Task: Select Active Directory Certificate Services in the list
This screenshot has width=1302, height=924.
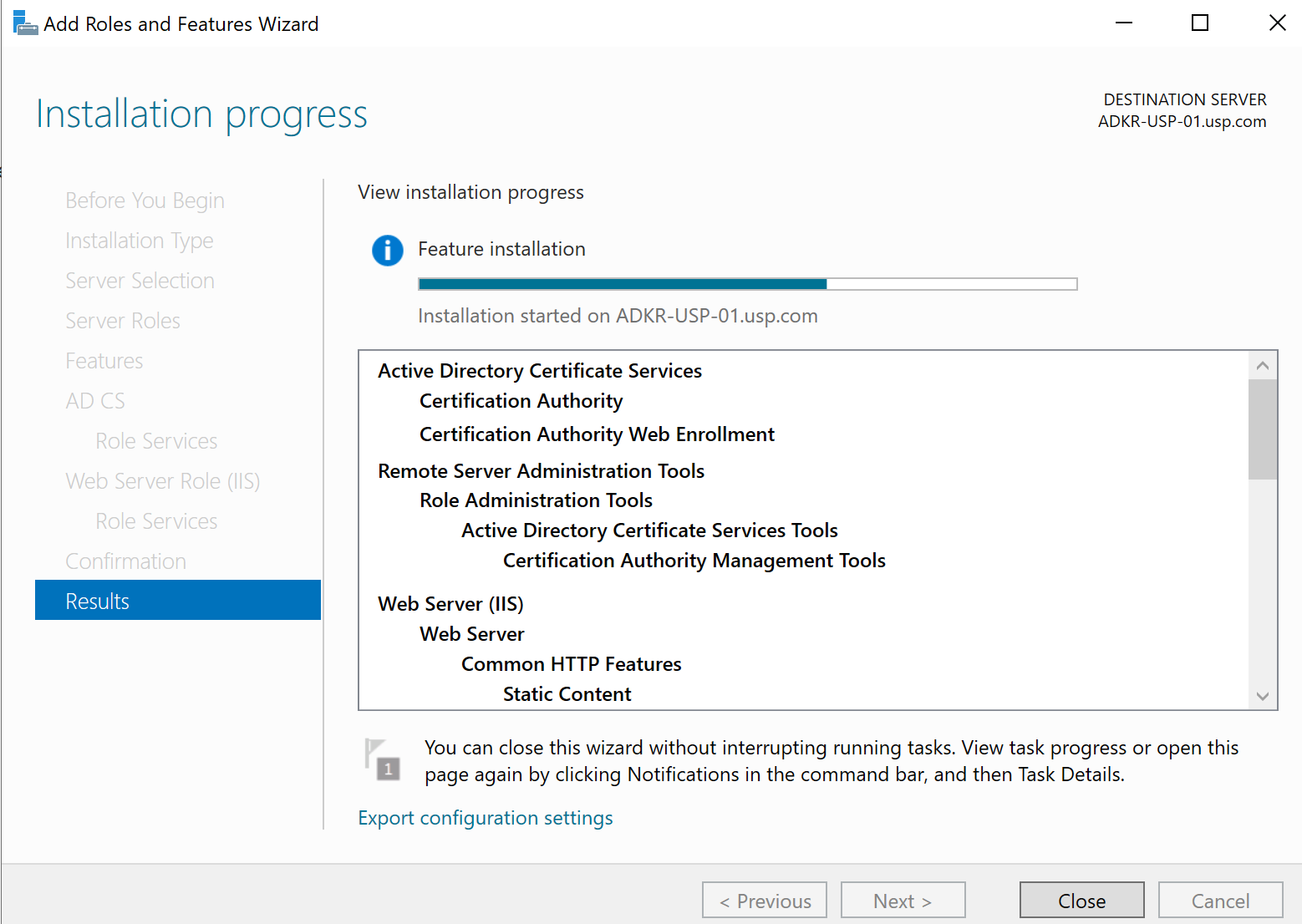Action: [x=540, y=371]
